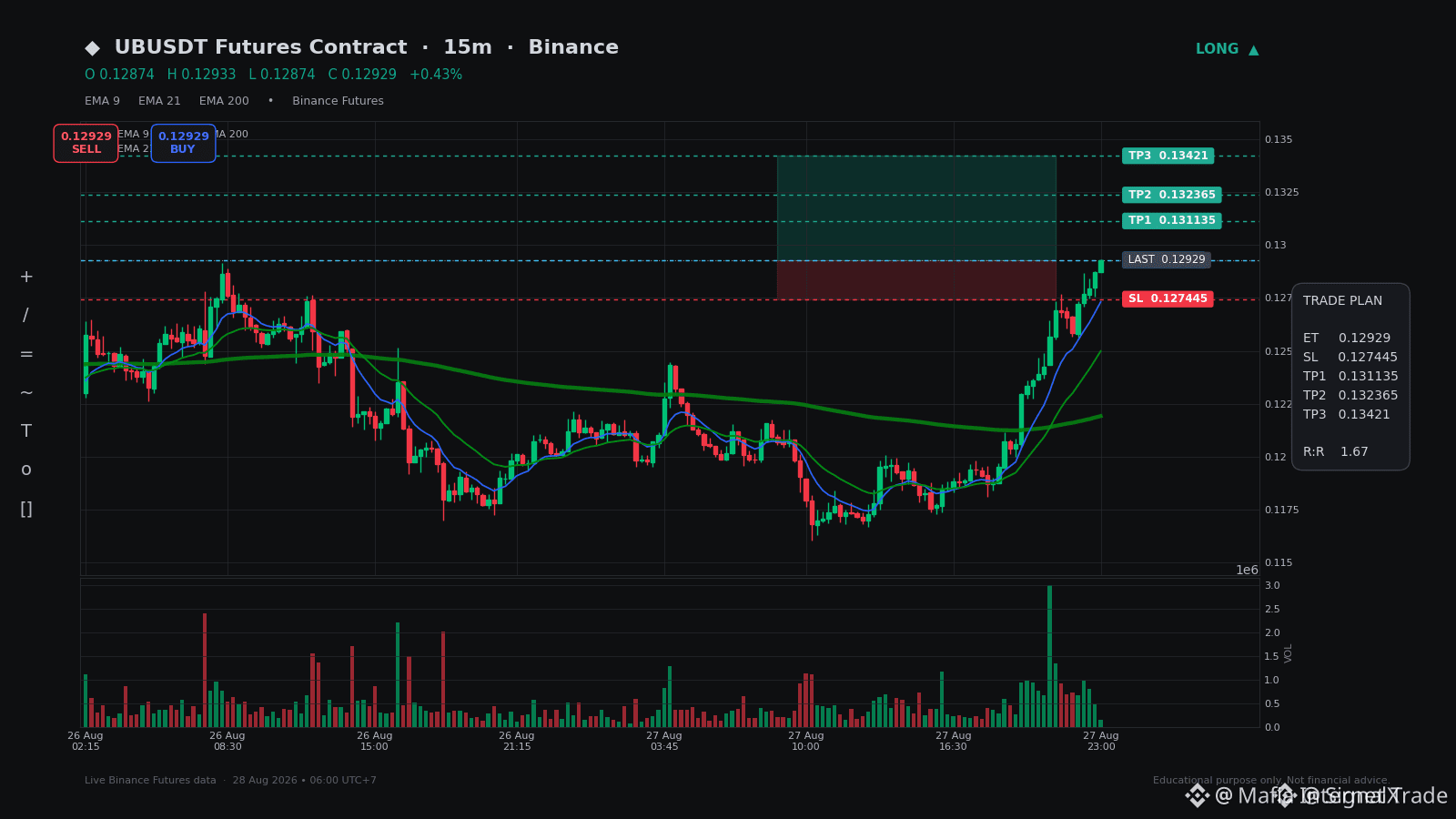Click the LAST 0.12929 price tag
Image resolution: width=1456 pixels, height=819 pixels.
click(x=1167, y=259)
